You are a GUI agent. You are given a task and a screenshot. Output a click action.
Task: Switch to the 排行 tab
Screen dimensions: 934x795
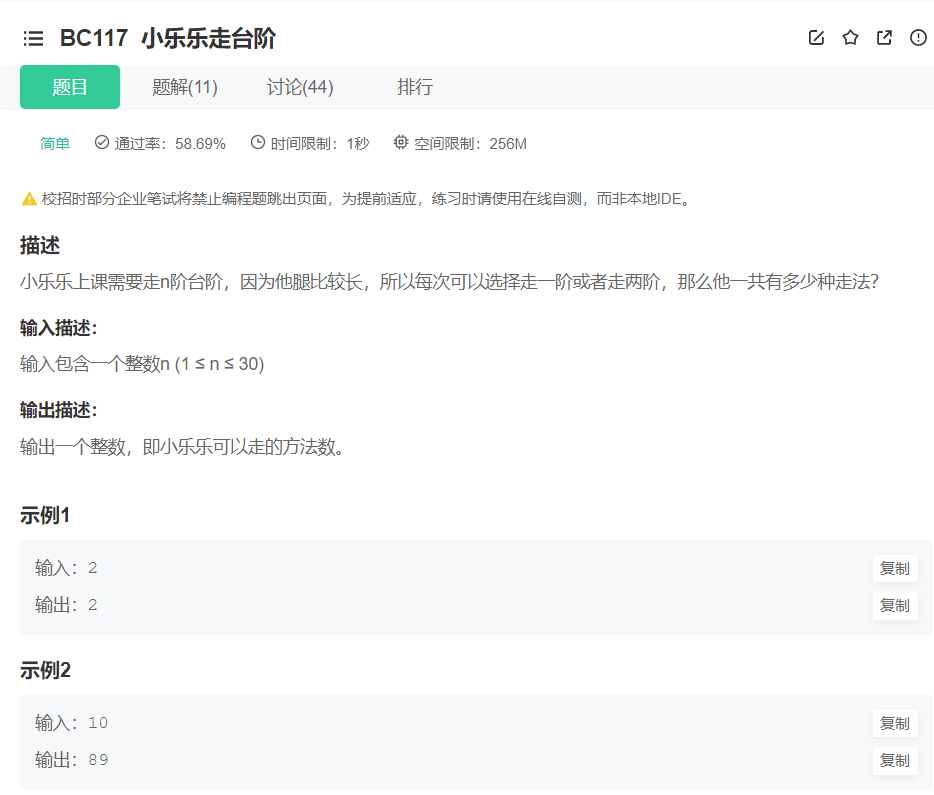point(416,87)
